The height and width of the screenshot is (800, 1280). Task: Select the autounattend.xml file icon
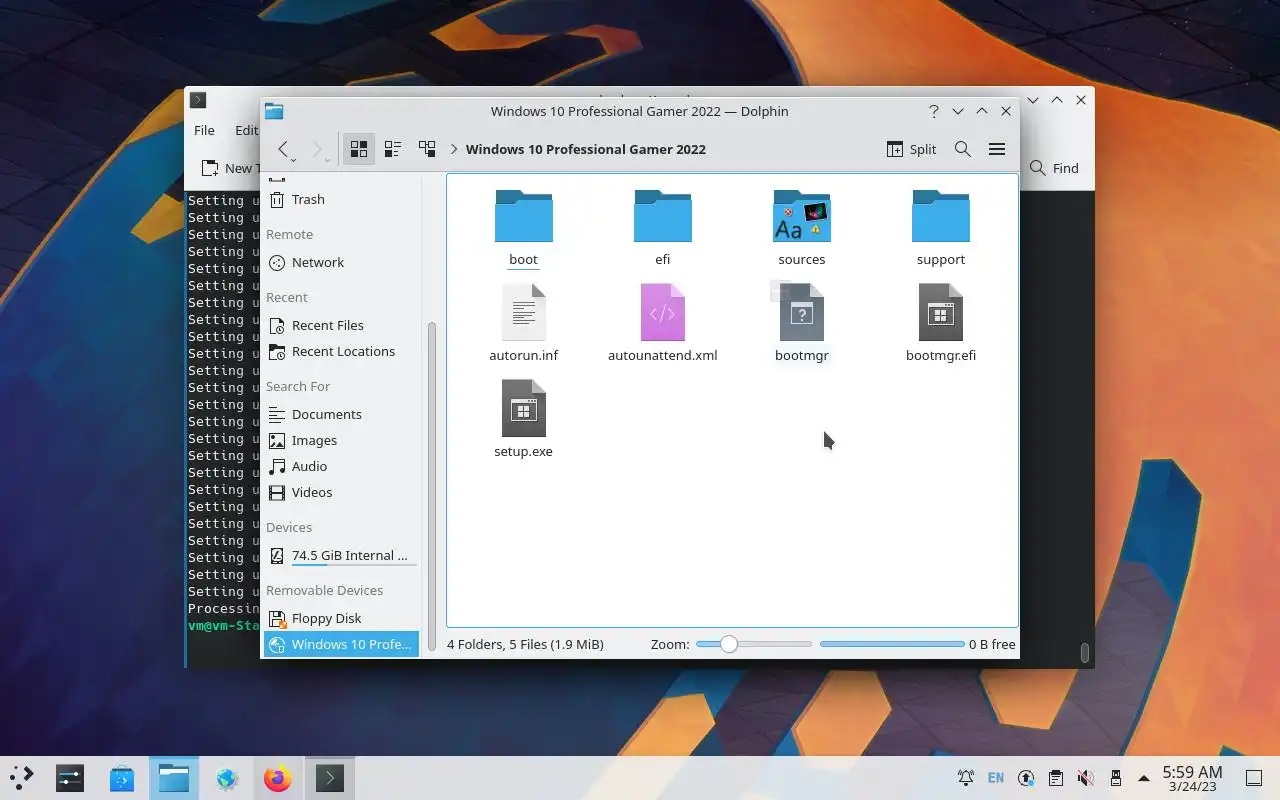[x=662, y=312]
